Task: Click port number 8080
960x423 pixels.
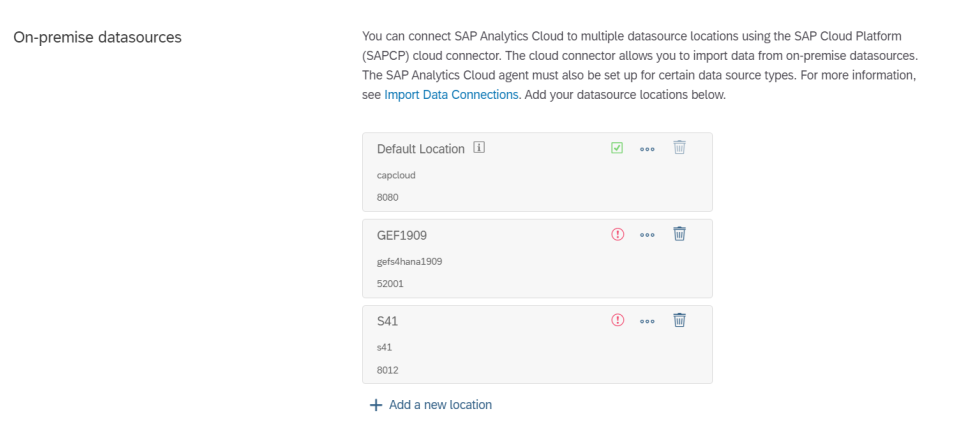Action: pos(388,198)
